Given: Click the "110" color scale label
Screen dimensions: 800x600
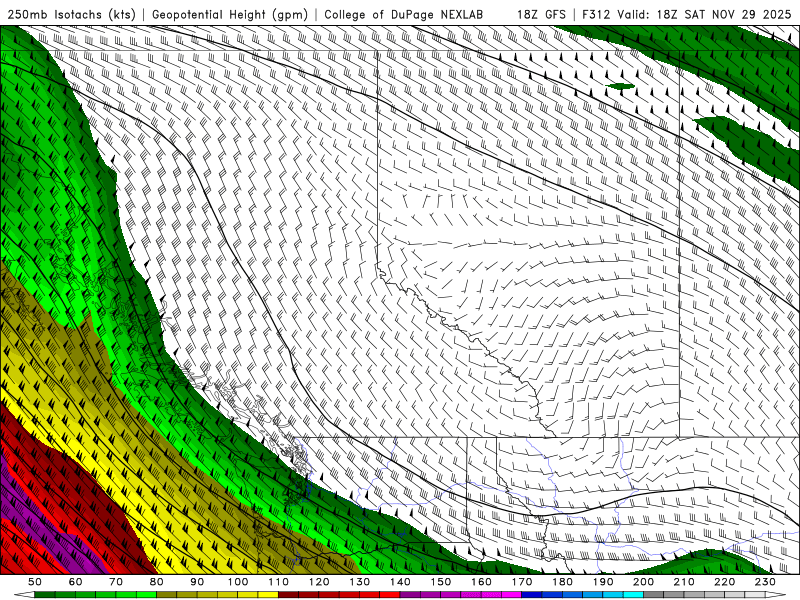Looking at the screenshot, I should pos(278,582).
